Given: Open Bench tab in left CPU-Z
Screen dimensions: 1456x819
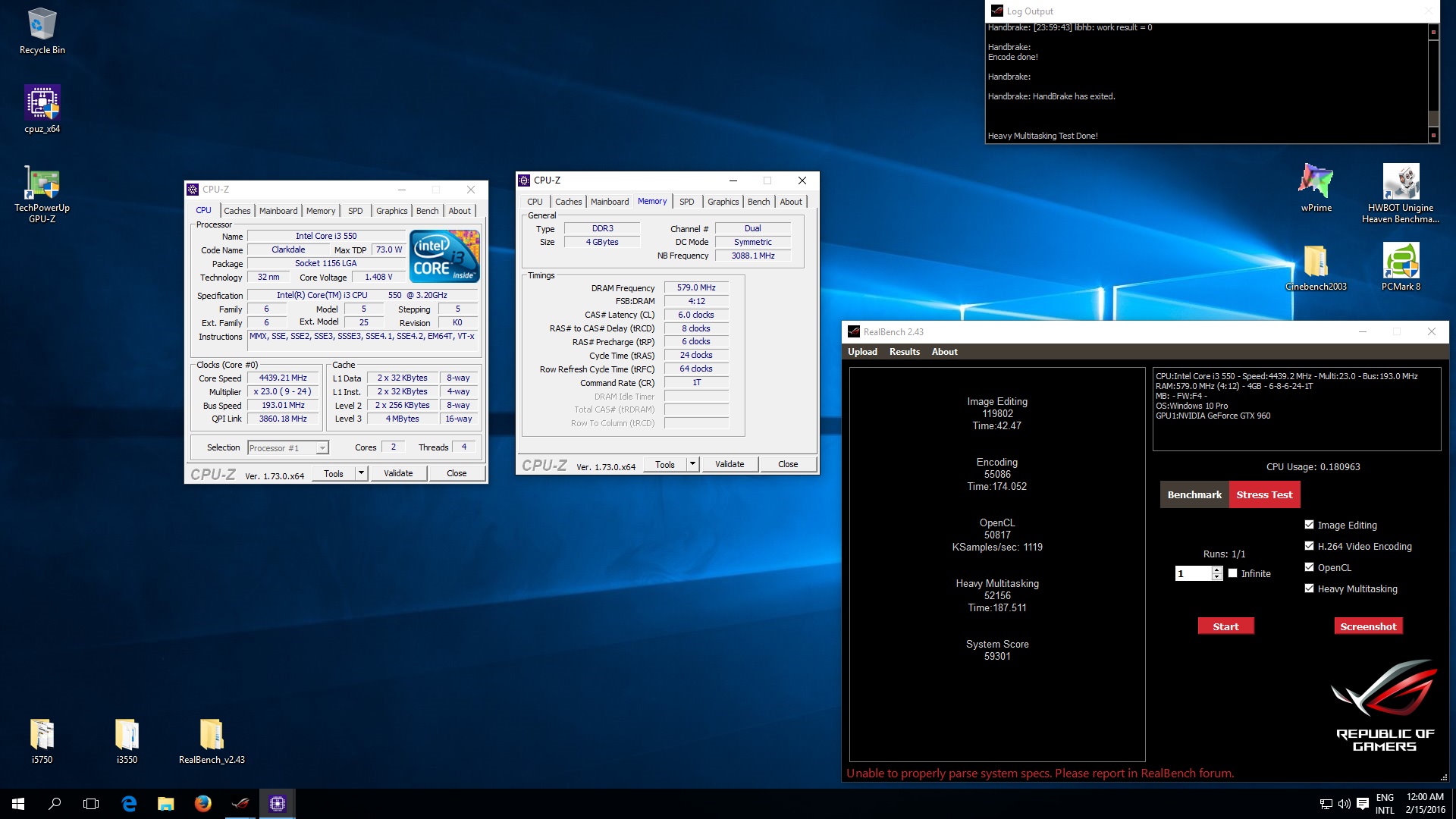Looking at the screenshot, I should tap(427, 211).
